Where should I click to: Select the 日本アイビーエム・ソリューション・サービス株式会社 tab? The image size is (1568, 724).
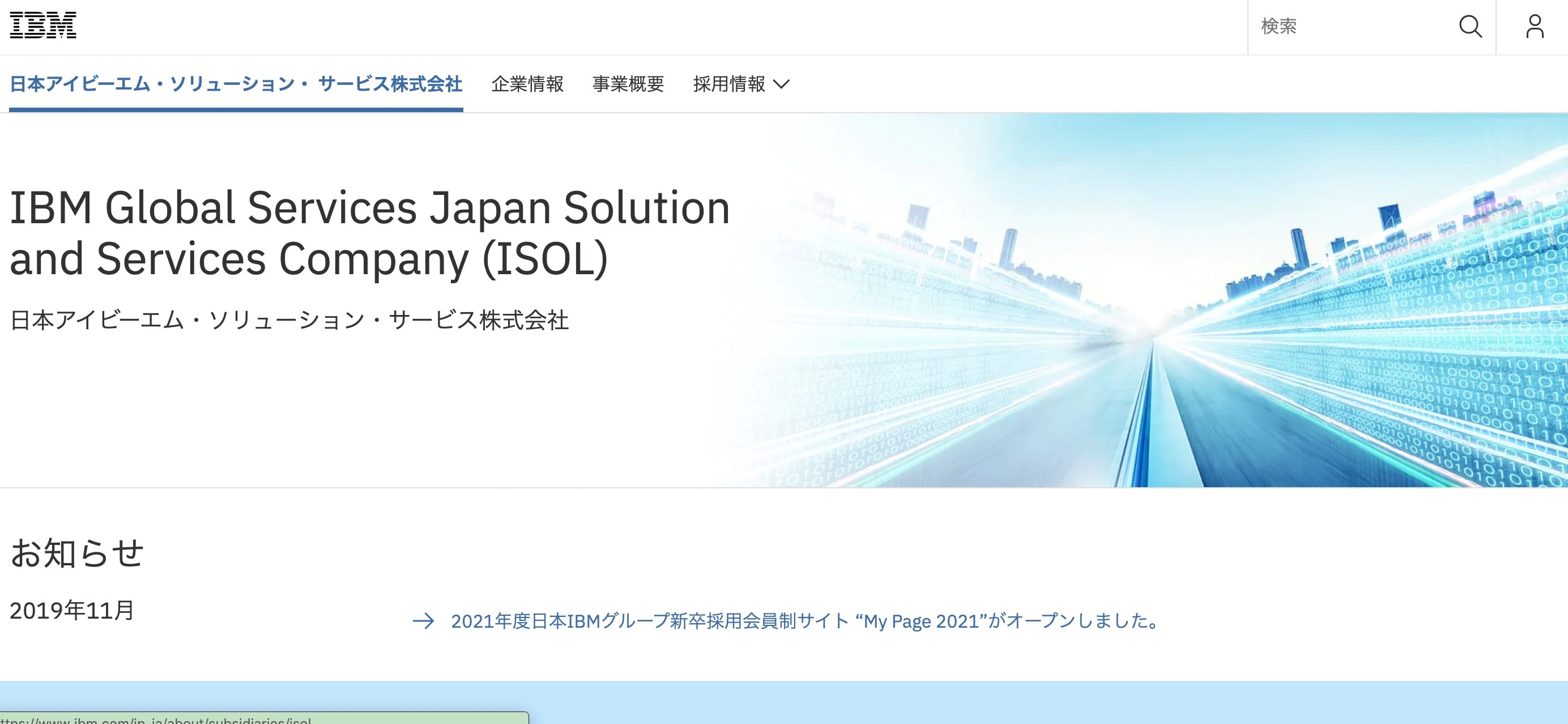pyautogui.click(x=236, y=84)
